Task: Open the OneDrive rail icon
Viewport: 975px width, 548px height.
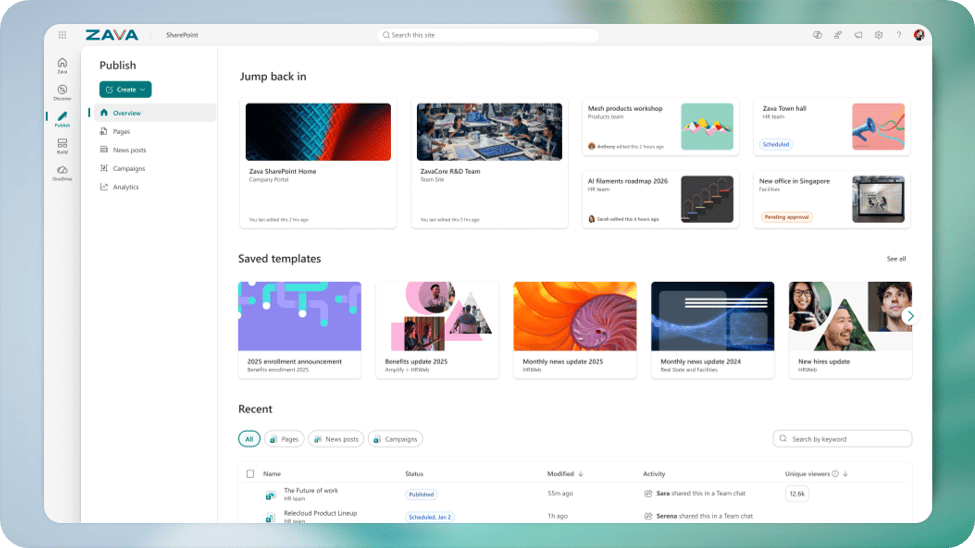Action: 62,173
